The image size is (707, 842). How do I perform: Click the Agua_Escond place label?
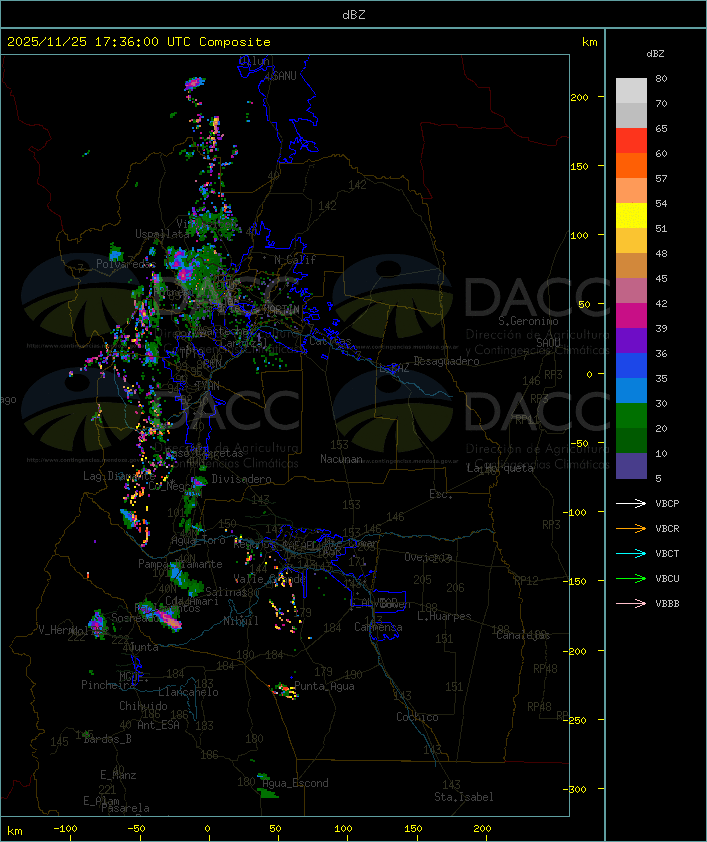295,783
